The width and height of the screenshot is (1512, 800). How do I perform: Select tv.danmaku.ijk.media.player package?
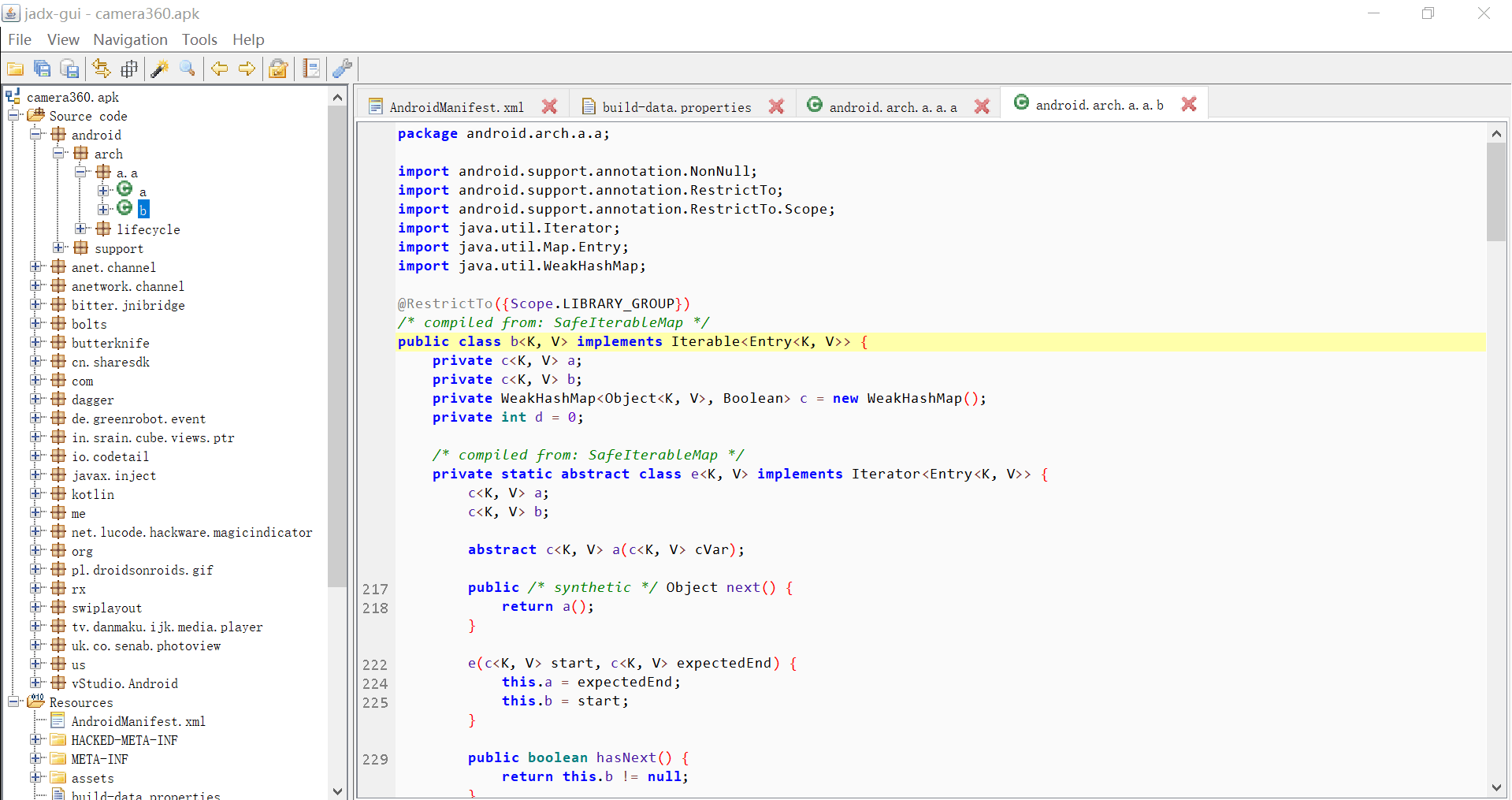[167, 627]
